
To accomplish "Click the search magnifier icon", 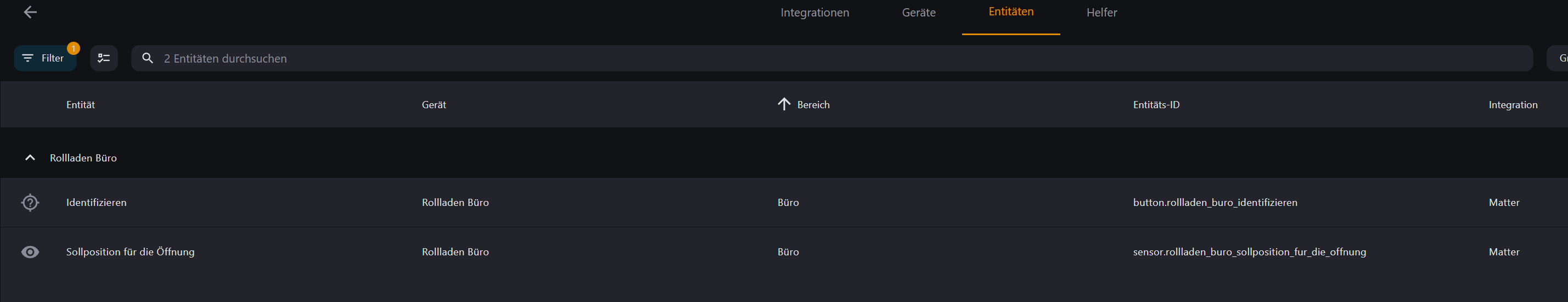I will click(x=147, y=58).
